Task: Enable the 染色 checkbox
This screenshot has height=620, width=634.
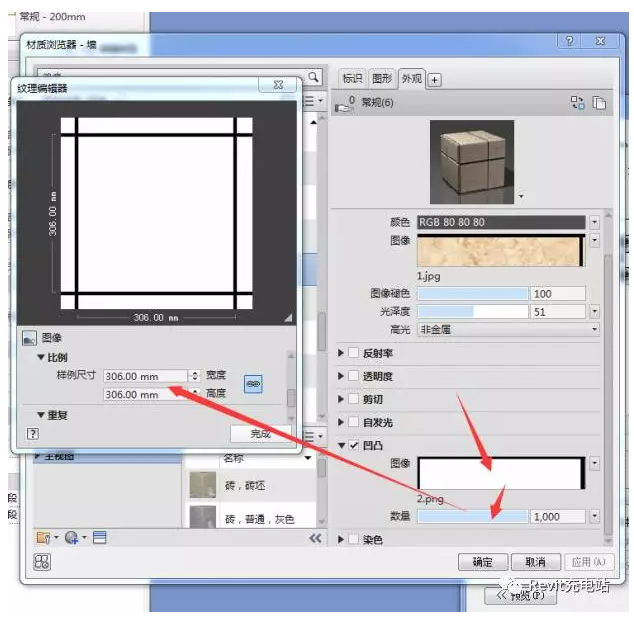Action: [x=353, y=539]
